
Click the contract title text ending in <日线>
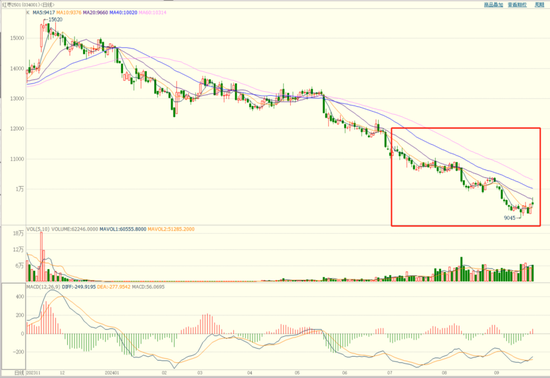pos(28,5)
